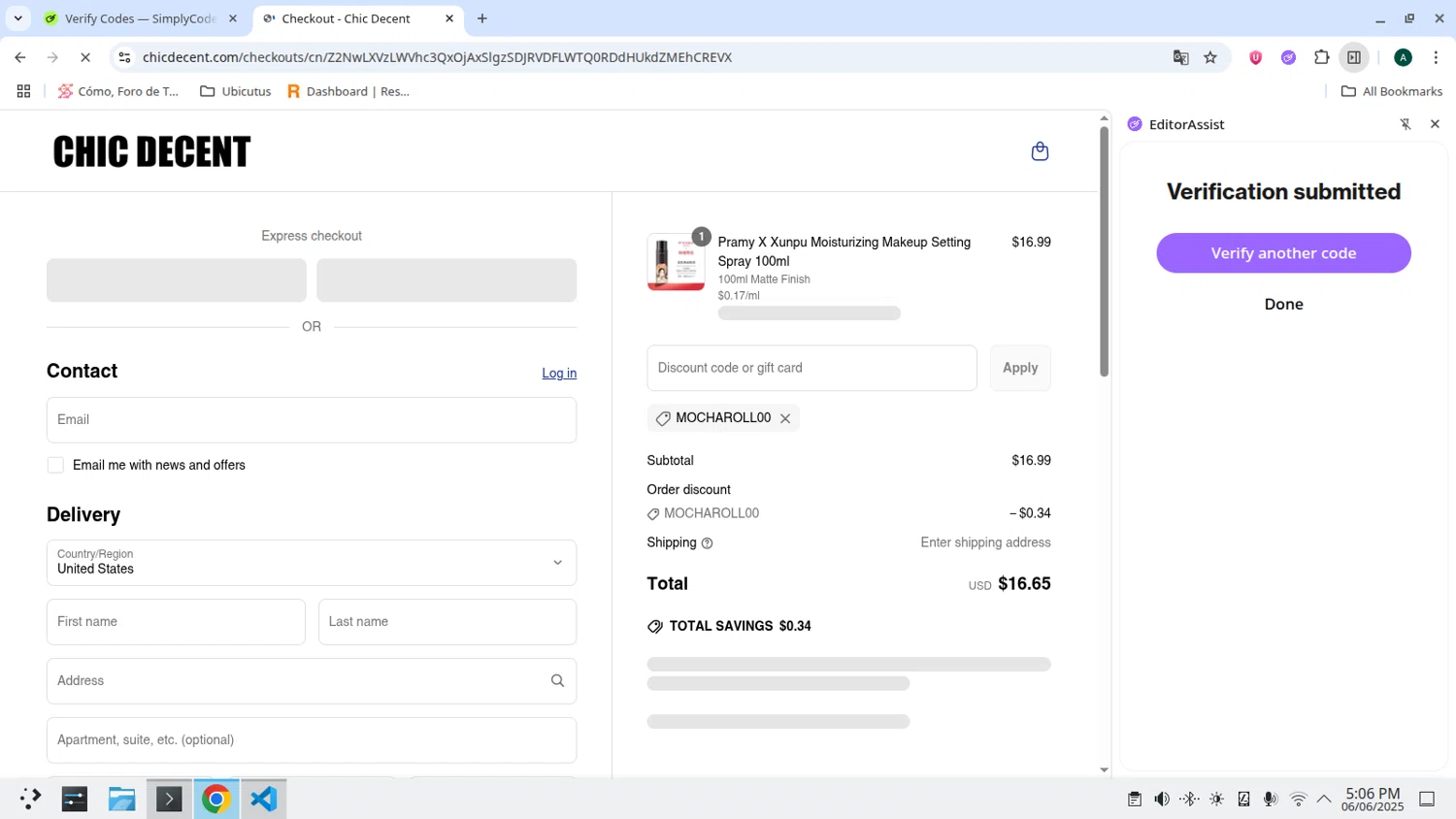Viewport: 1456px width, 819px height.
Task: Open the terminal from the taskbar
Action: coord(169,799)
